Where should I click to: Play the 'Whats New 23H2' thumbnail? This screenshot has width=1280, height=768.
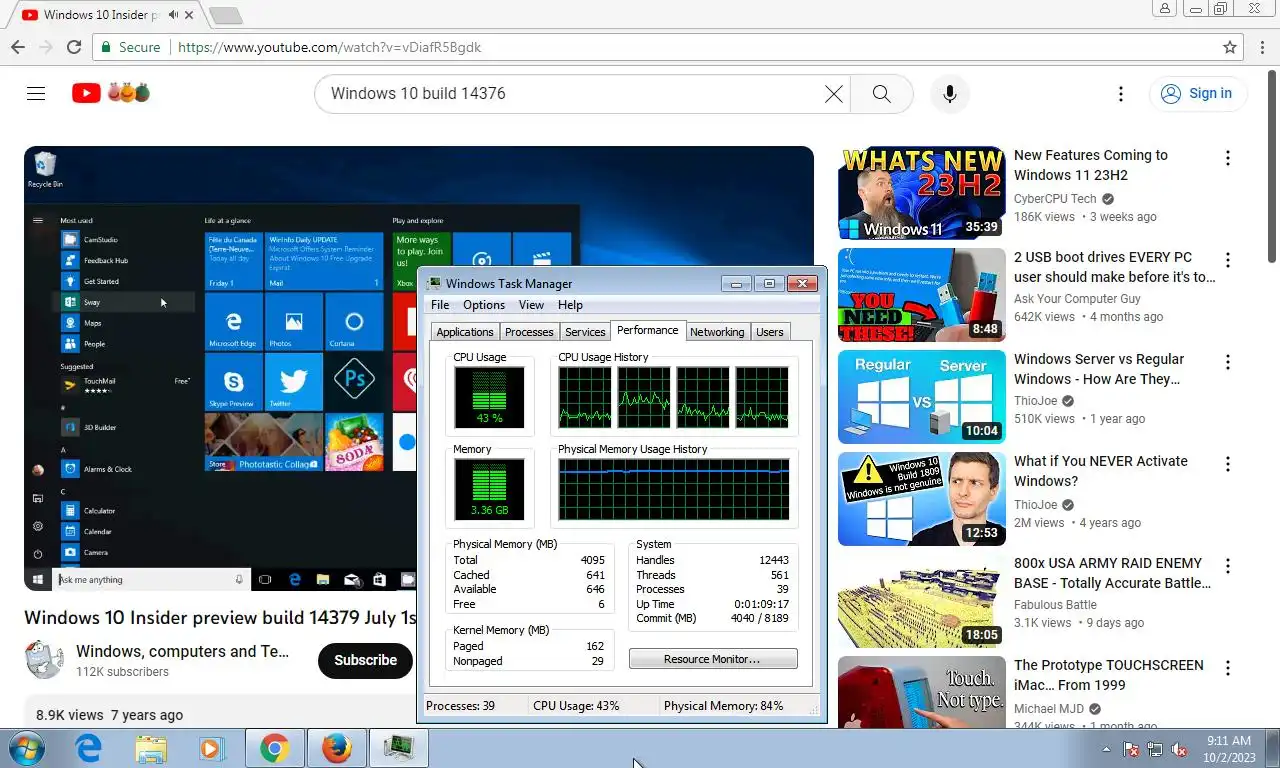(x=922, y=193)
